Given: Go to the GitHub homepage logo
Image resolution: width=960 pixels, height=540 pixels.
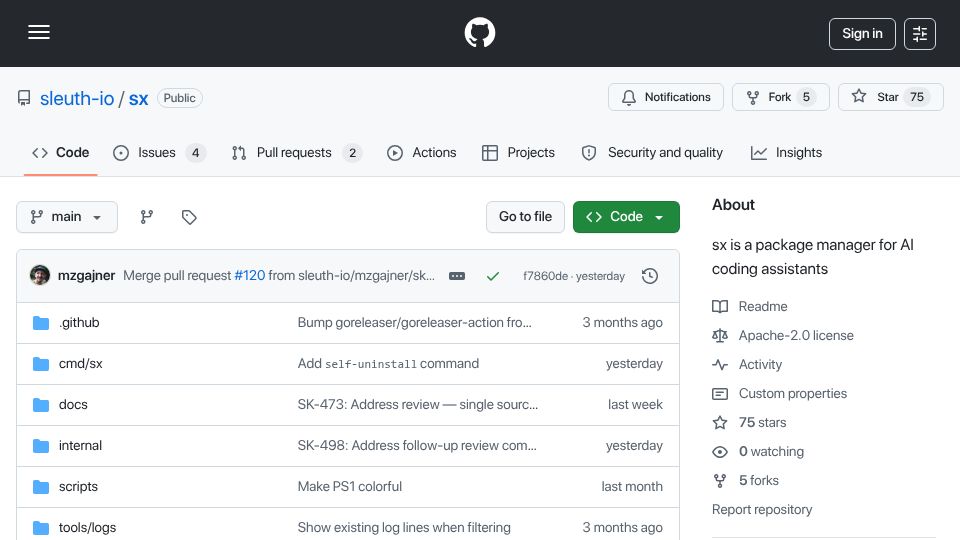Looking at the screenshot, I should coord(479,32).
